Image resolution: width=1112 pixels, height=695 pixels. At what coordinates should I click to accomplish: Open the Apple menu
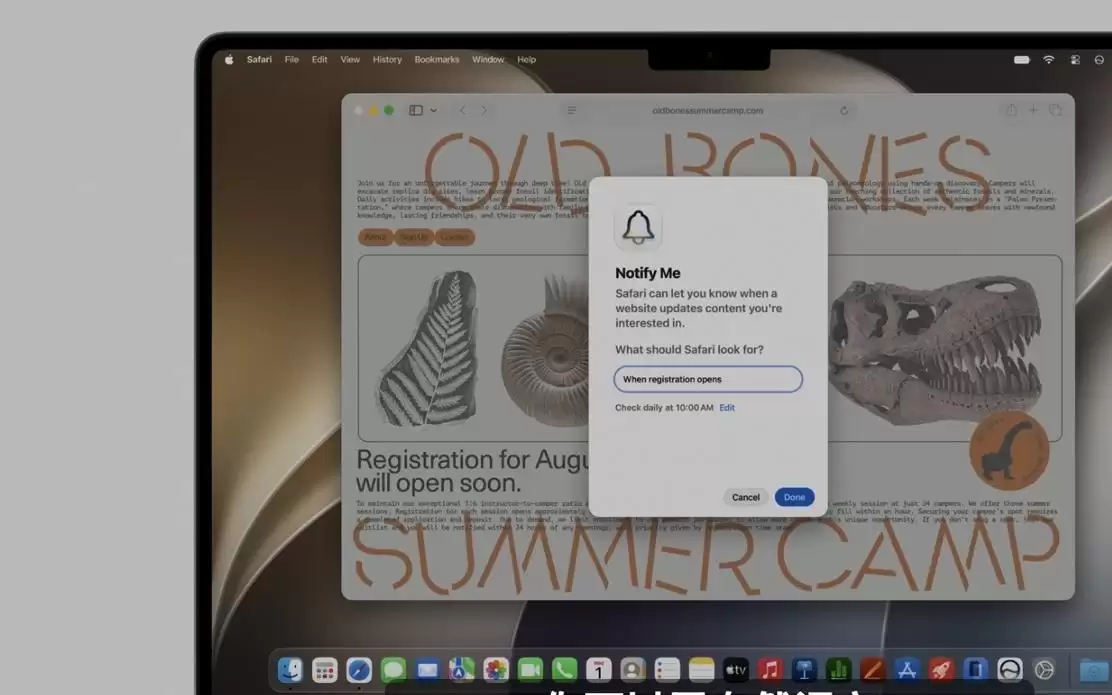[229, 60]
